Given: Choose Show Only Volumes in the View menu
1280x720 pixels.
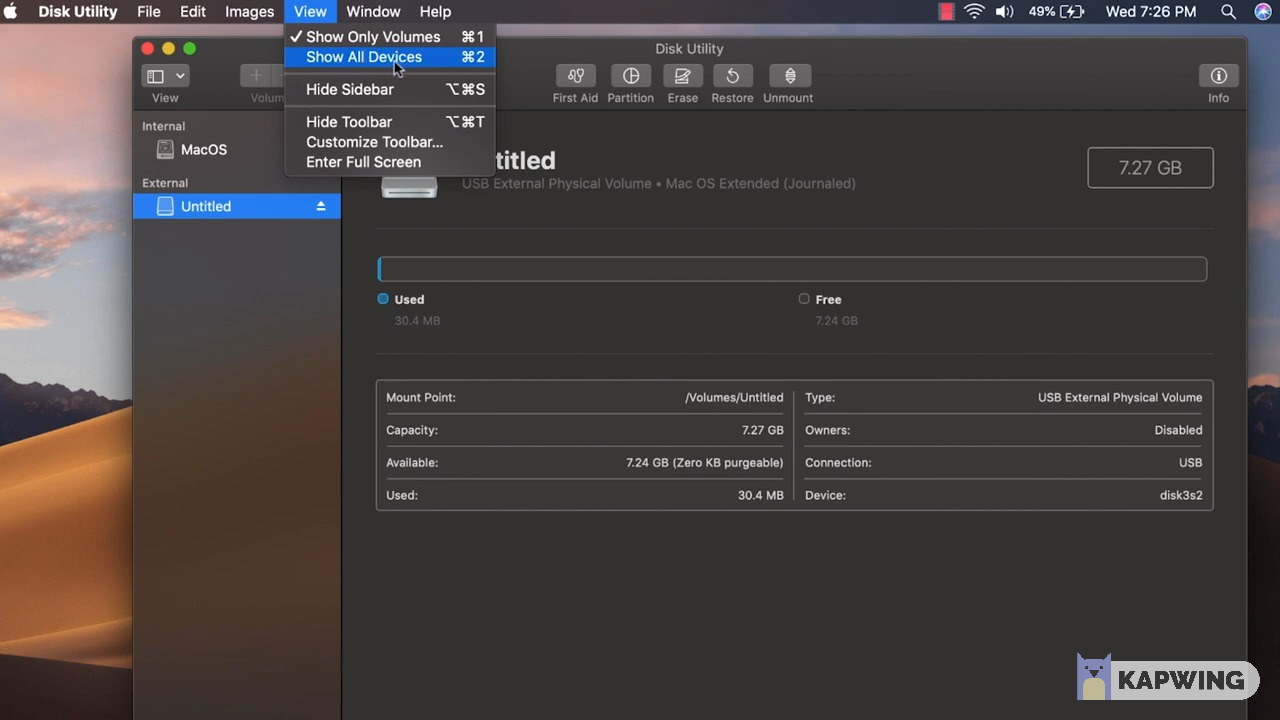Looking at the screenshot, I should [389, 37].
